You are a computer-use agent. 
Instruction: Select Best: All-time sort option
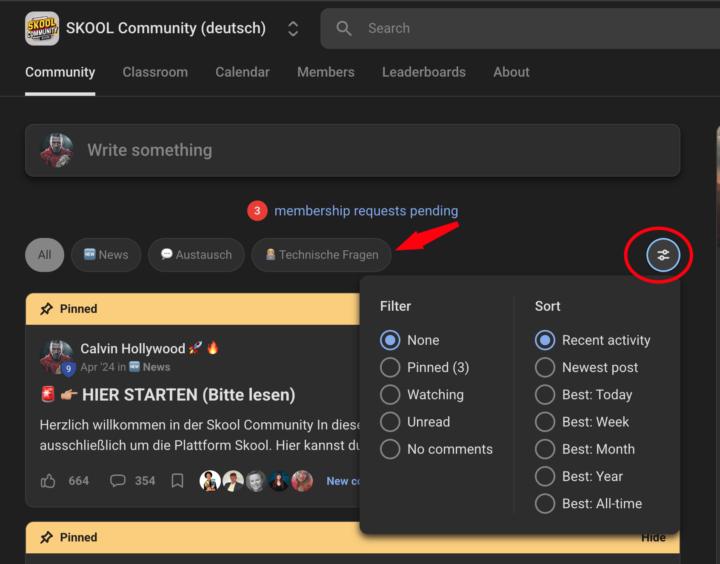[545, 504]
